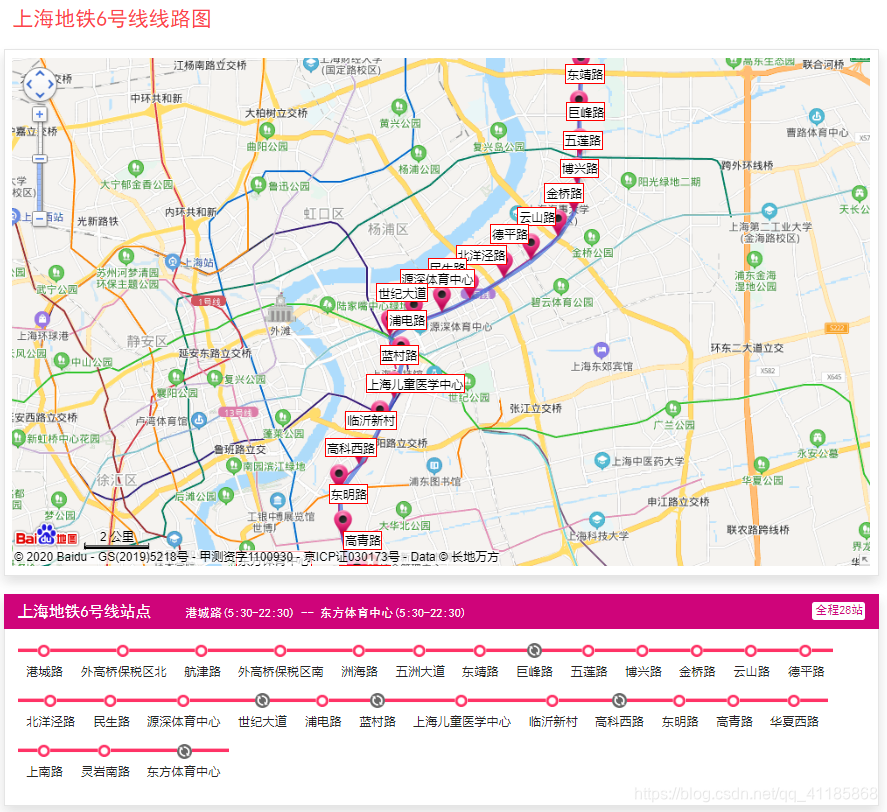Screen dimensions: 887x812
Task: Open the 上海儿童医学中心 link in list
Action: click(x=462, y=721)
